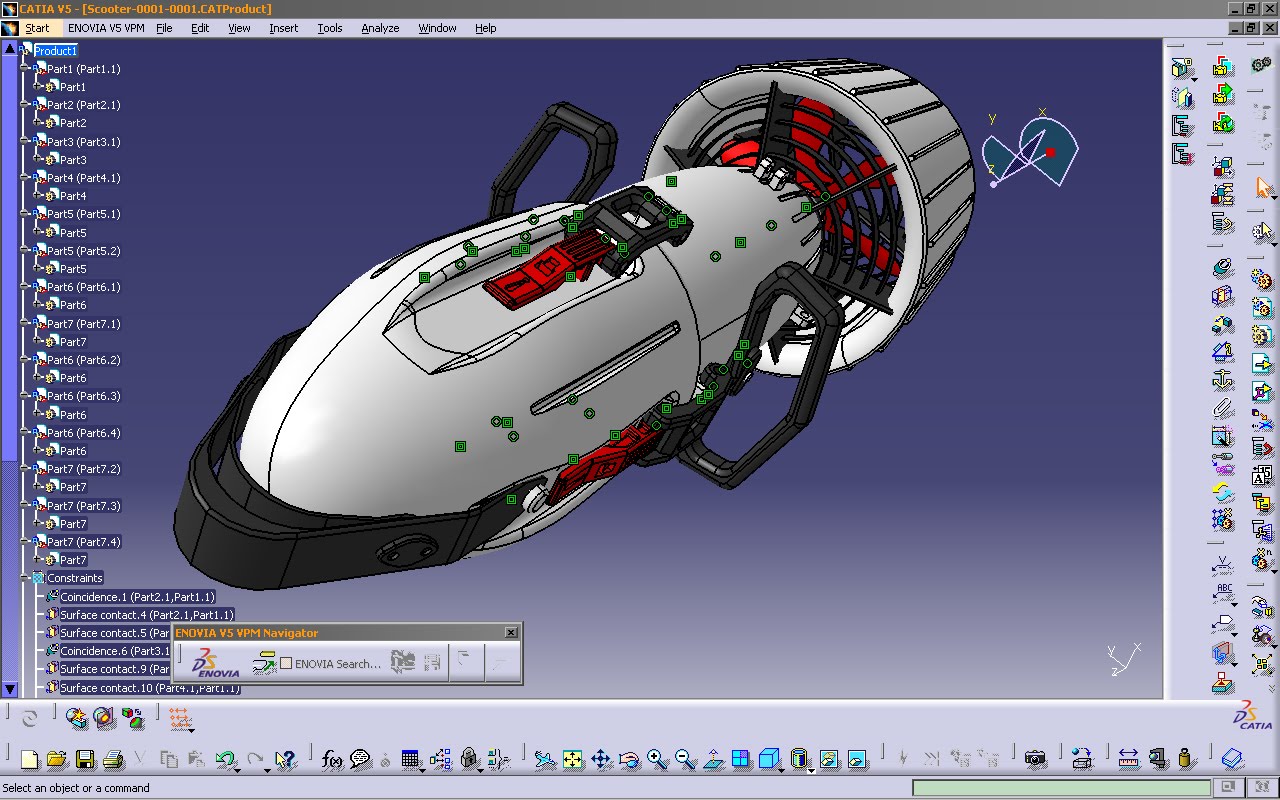Click the Normal View toggle icon
The width and height of the screenshot is (1280, 800).
(x=712, y=760)
